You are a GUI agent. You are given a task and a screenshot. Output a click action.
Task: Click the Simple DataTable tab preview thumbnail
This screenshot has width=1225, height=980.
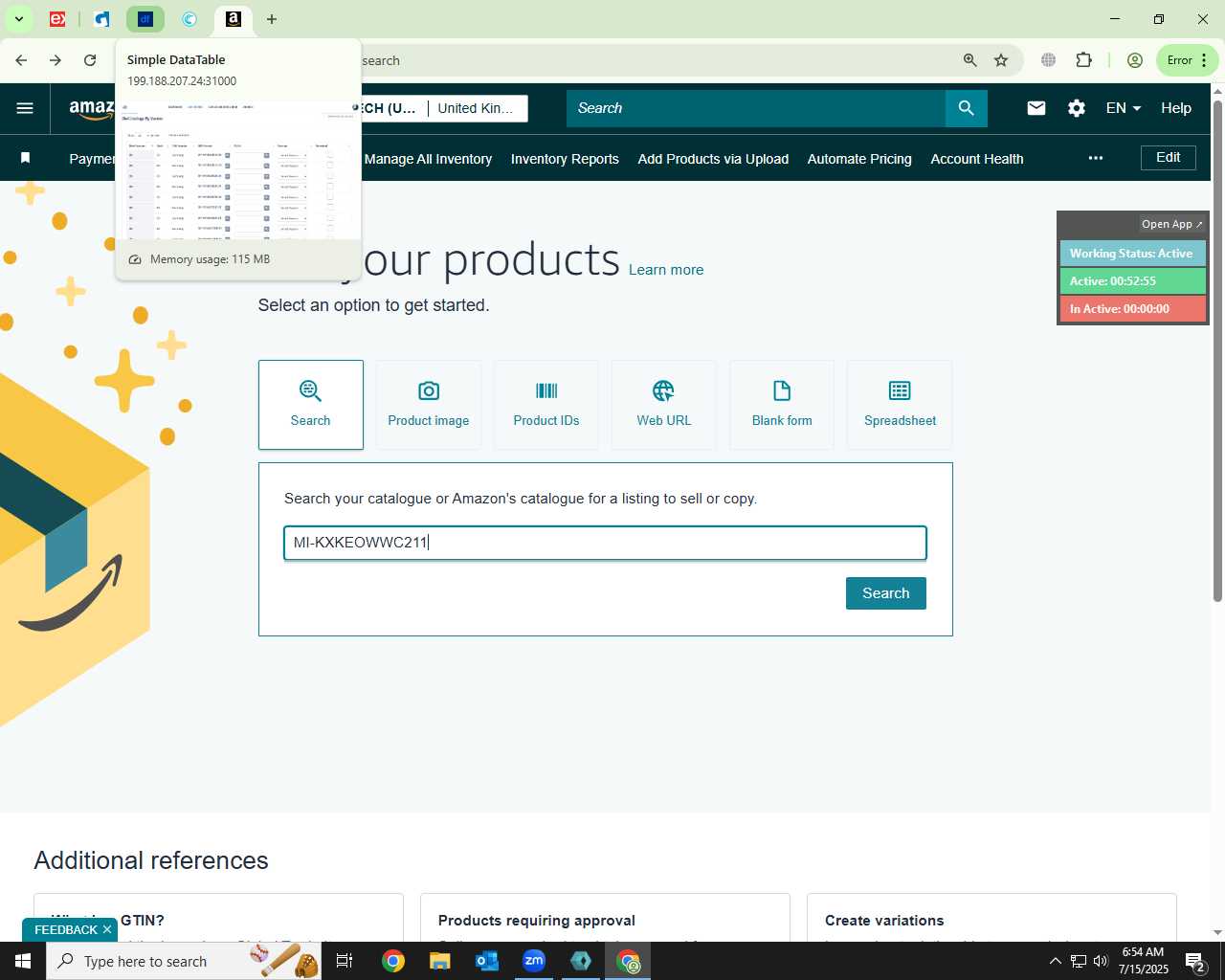(x=238, y=169)
